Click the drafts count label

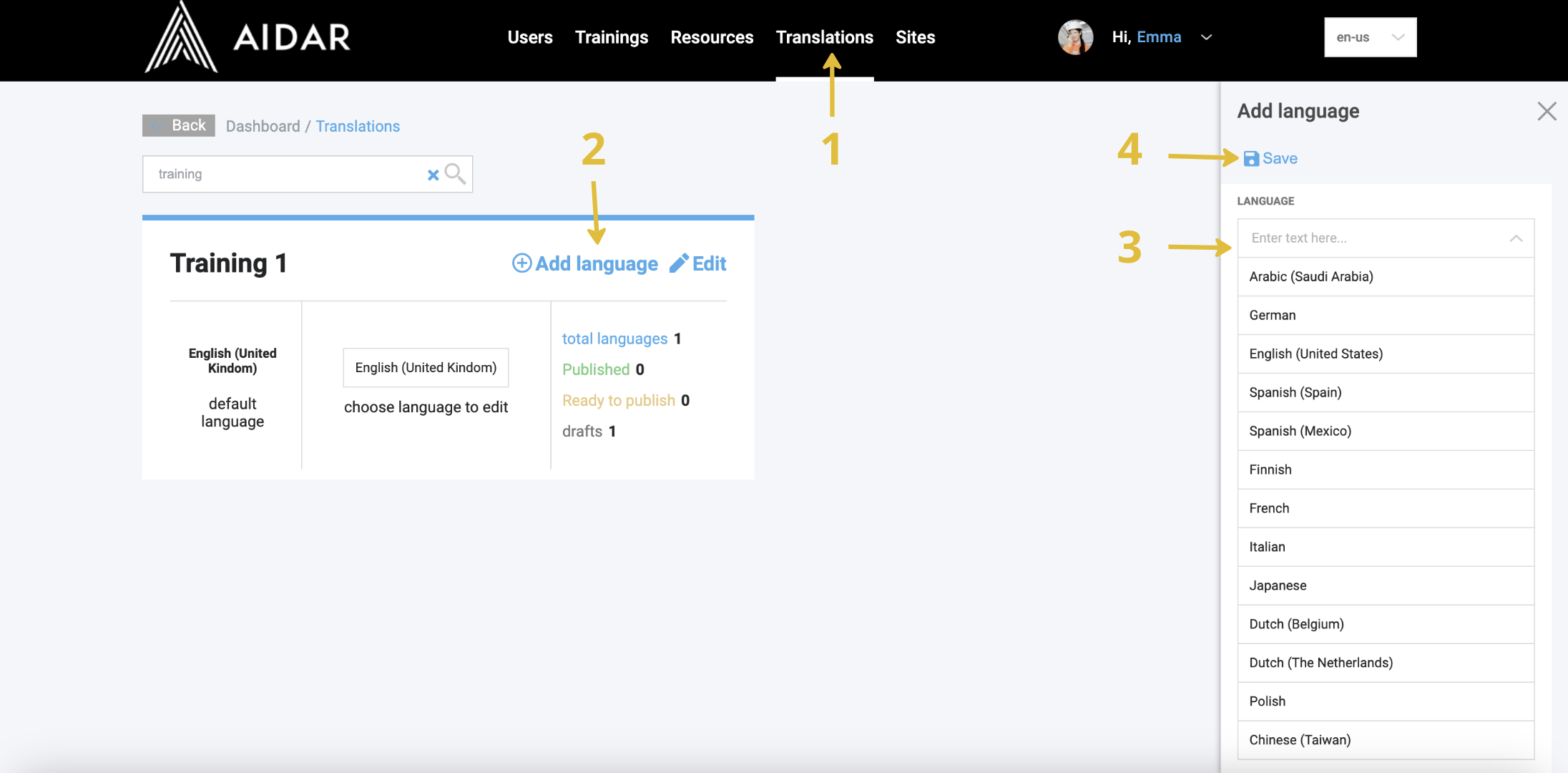[x=582, y=432]
